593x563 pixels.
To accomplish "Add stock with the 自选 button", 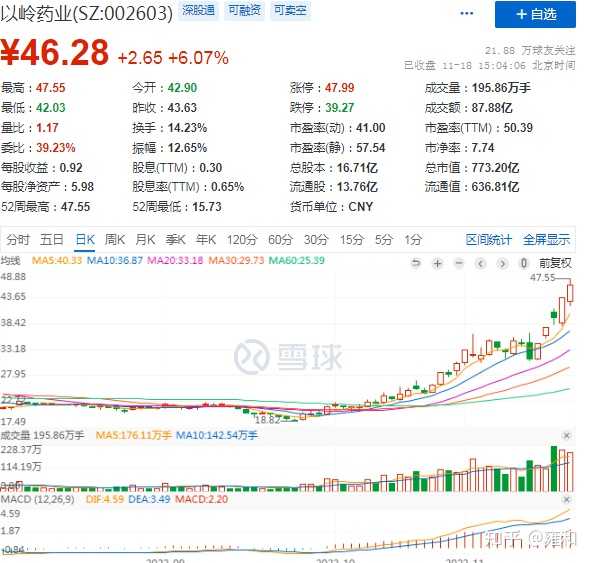I will click(536, 14).
